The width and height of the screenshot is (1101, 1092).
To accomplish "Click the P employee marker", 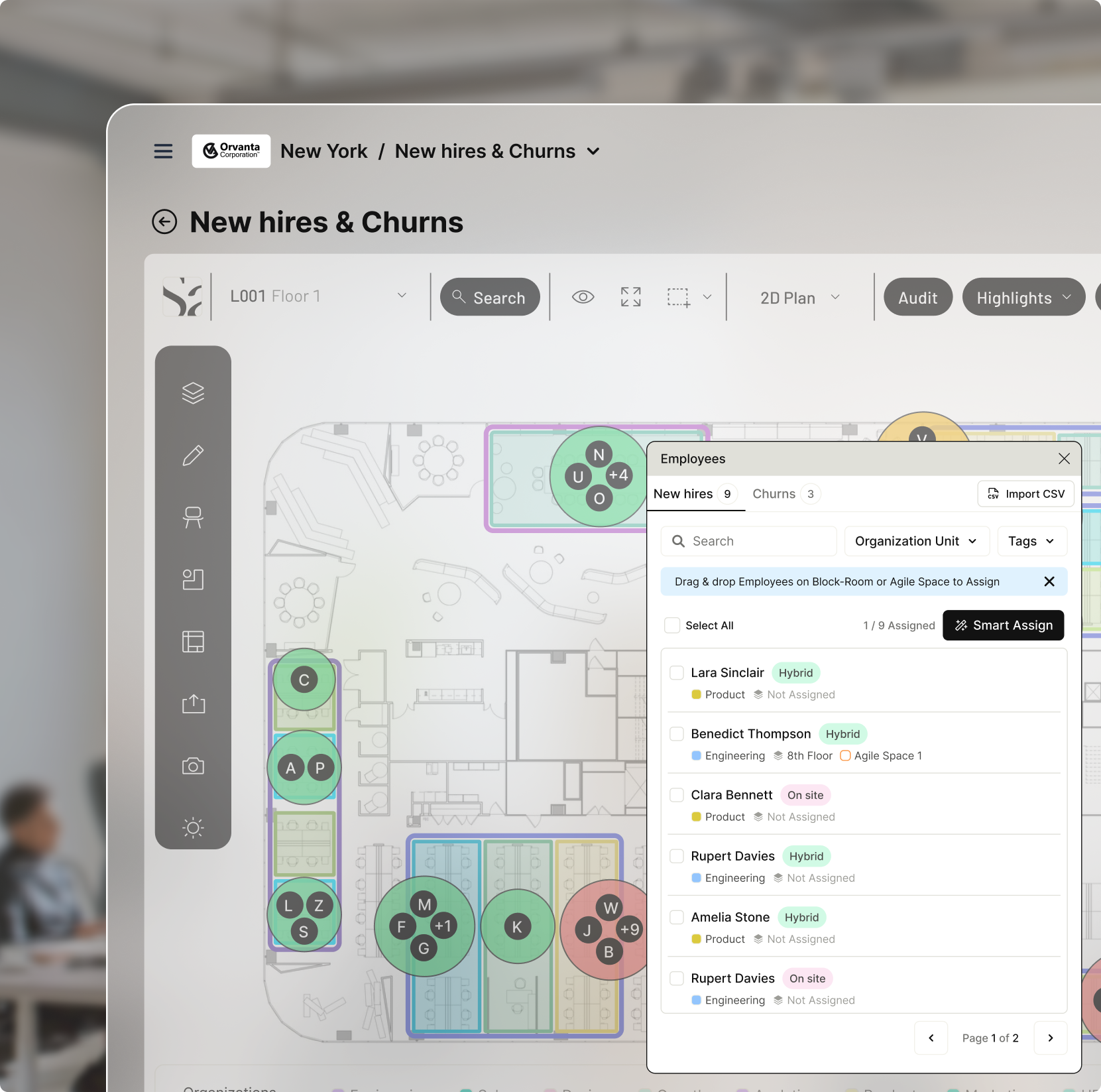I will pos(320,768).
